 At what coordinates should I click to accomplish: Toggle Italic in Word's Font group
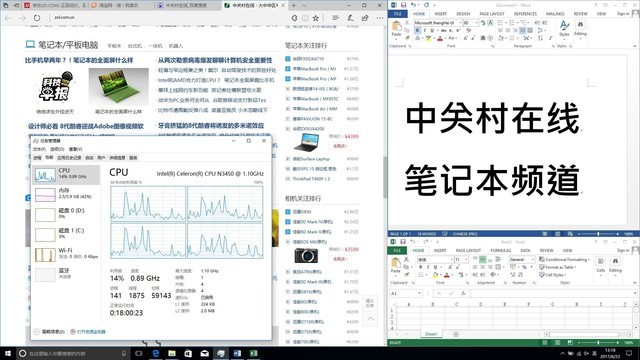tap(424, 31)
